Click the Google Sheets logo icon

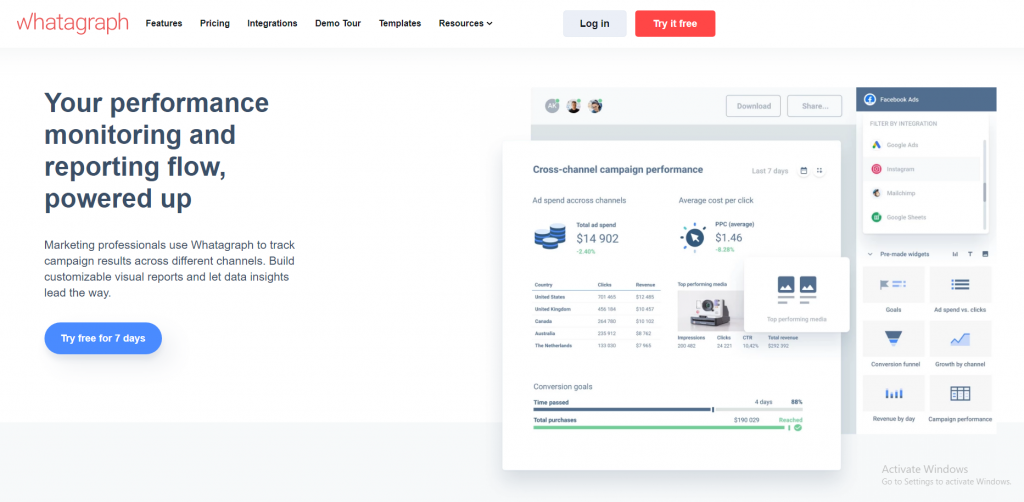[876, 217]
